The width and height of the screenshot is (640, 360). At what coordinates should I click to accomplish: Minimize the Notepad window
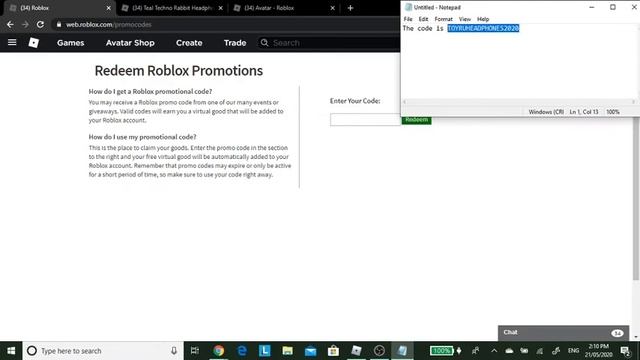(x=592, y=7)
